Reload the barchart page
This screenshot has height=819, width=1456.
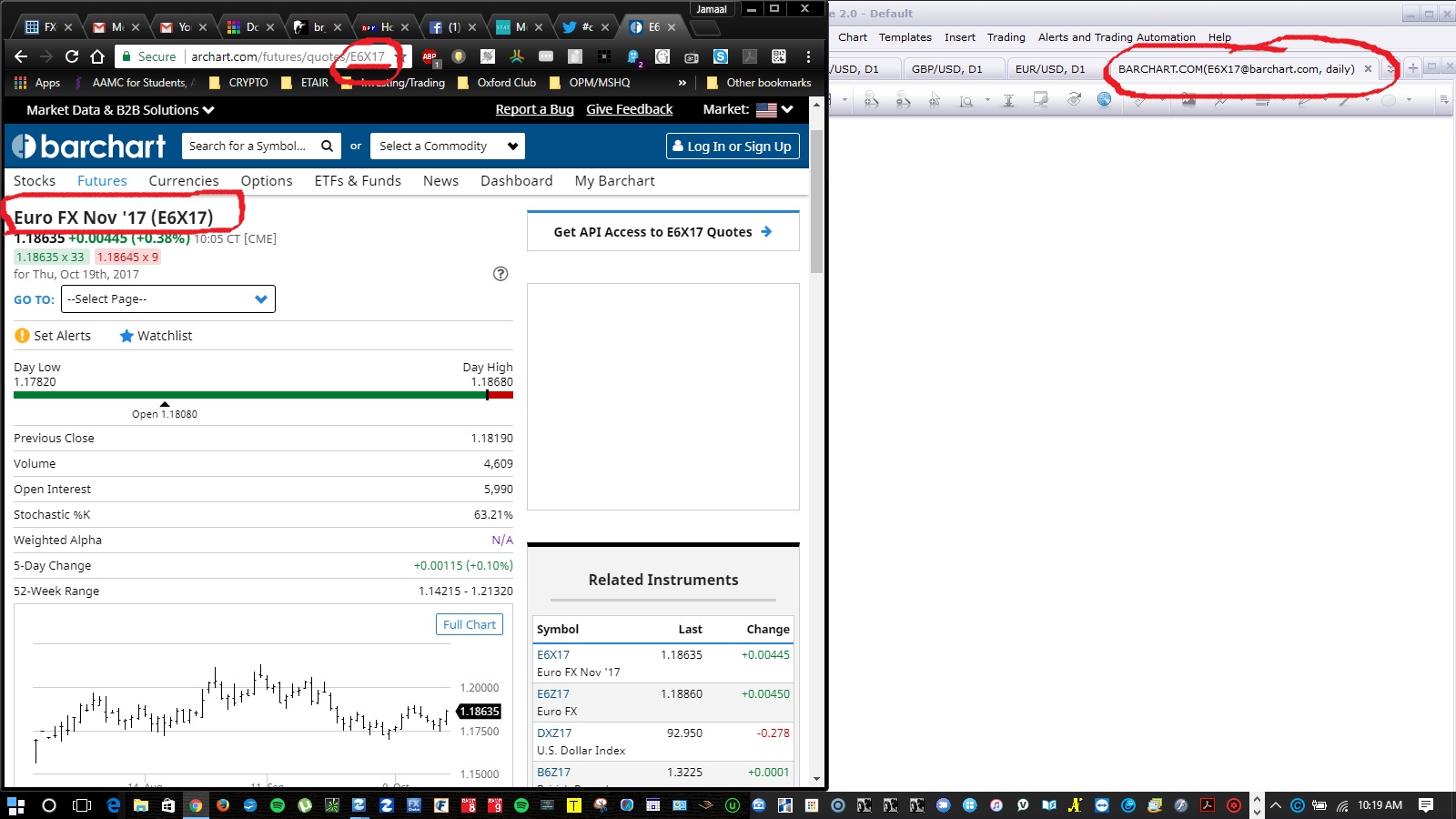coord(72,56)
